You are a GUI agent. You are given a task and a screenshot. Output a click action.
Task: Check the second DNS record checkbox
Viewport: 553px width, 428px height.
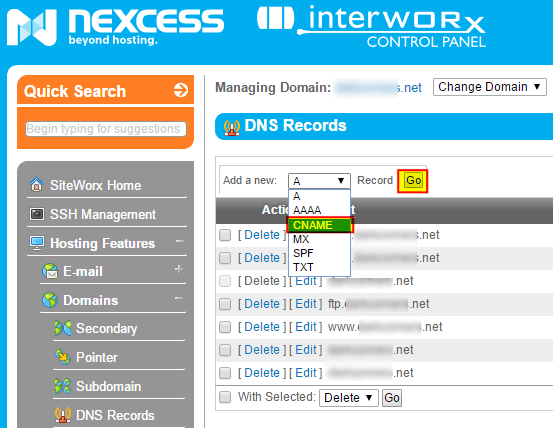[225, 258]
